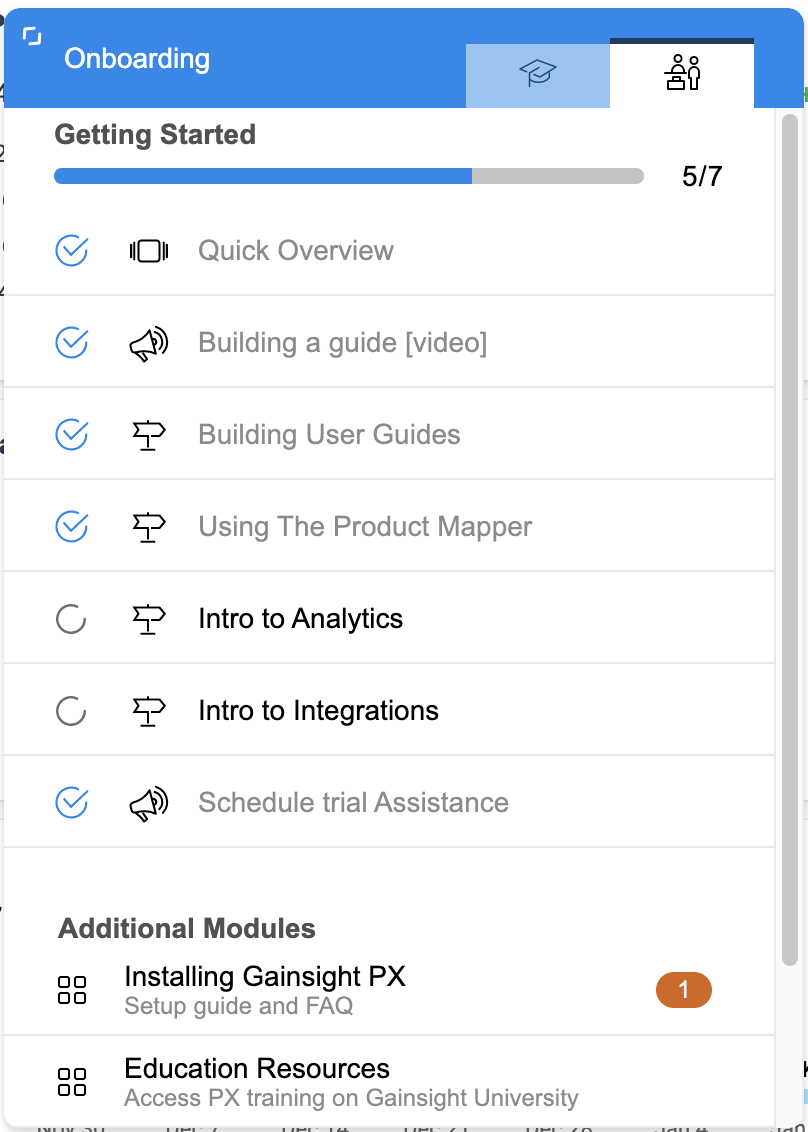Open the Building a guide video link
The width and height of the screenshot is (808, 1132).
pyautogui.click(x=342, y=344)
